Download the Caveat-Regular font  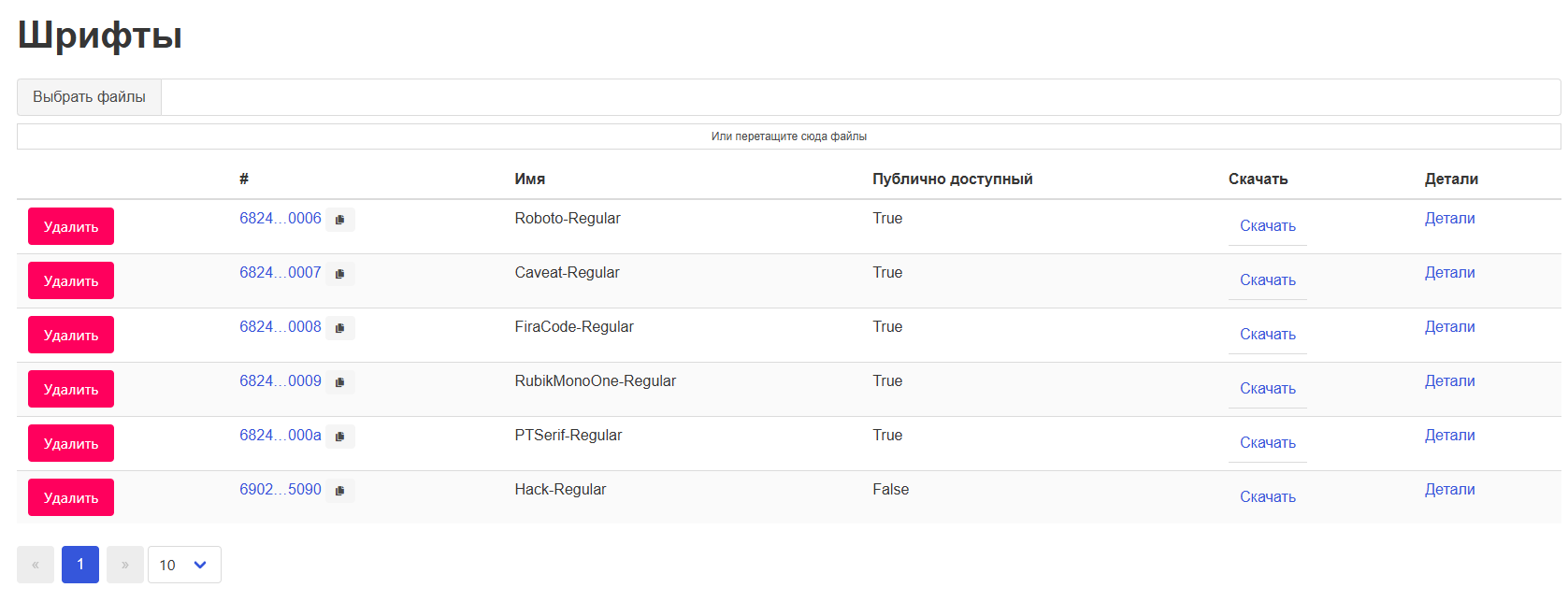[1267, 279]
